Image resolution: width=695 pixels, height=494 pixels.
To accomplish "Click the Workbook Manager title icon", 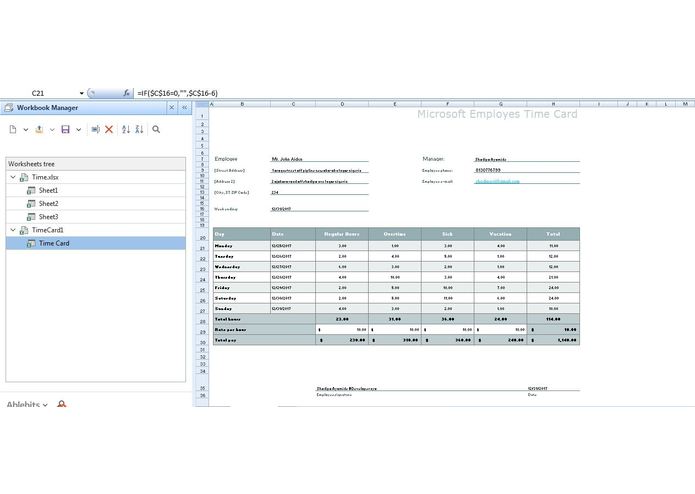I will (8, 108).
